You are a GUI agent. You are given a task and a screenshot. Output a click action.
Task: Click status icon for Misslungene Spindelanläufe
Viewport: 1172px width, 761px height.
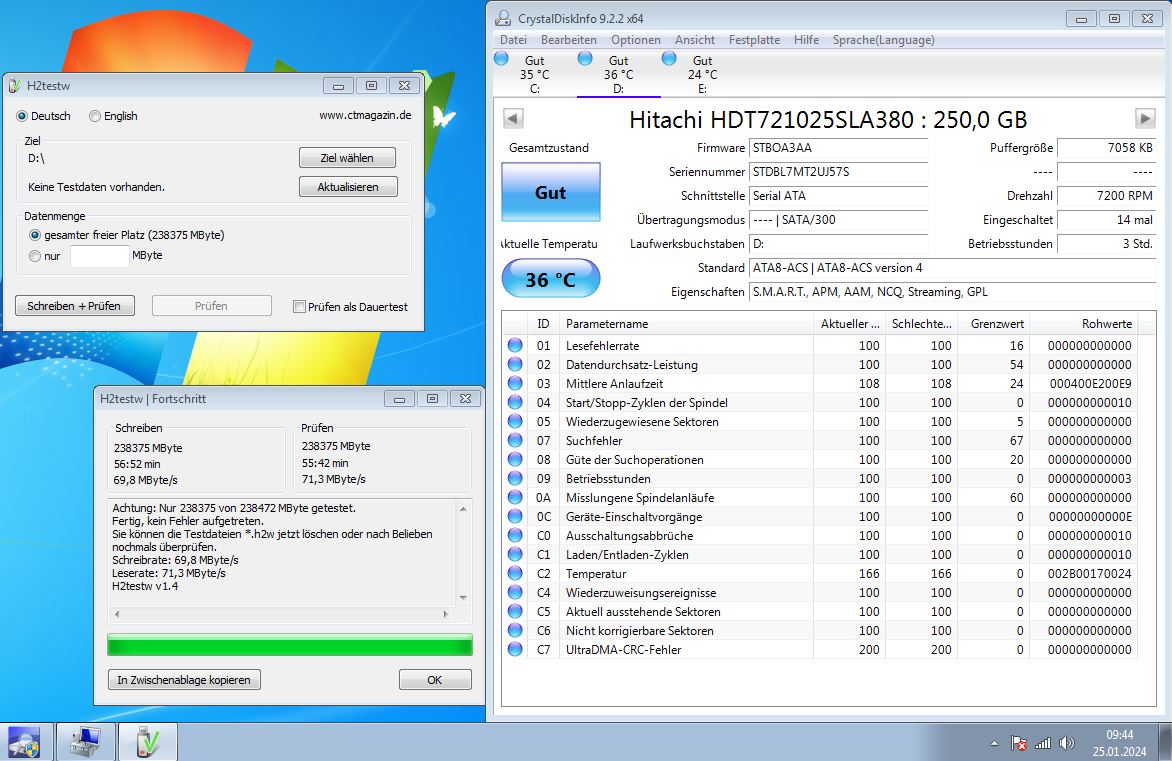515,497
